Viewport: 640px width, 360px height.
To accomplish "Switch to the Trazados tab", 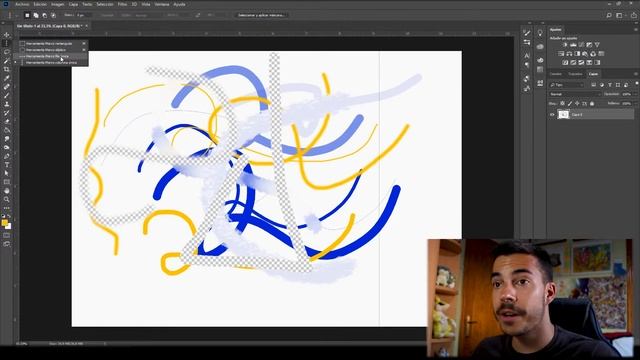I will [x=575, y=74].
